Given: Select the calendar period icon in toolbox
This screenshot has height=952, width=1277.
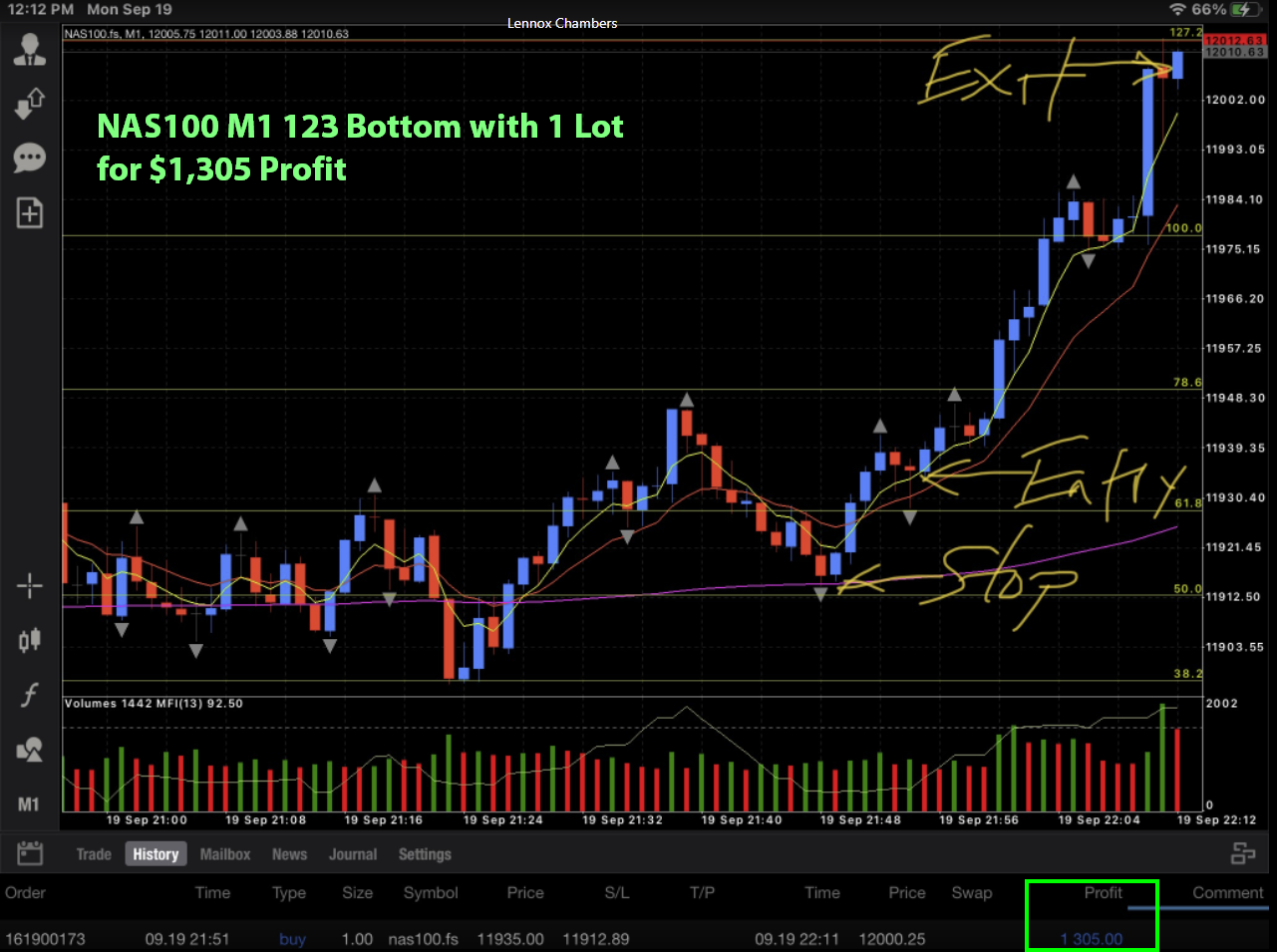Looking at the screenshot, I should click(x=30, y=853).
